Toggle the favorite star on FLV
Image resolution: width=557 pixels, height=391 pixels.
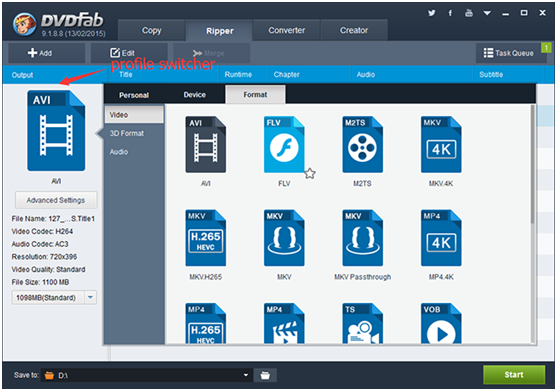coord(310,173)
